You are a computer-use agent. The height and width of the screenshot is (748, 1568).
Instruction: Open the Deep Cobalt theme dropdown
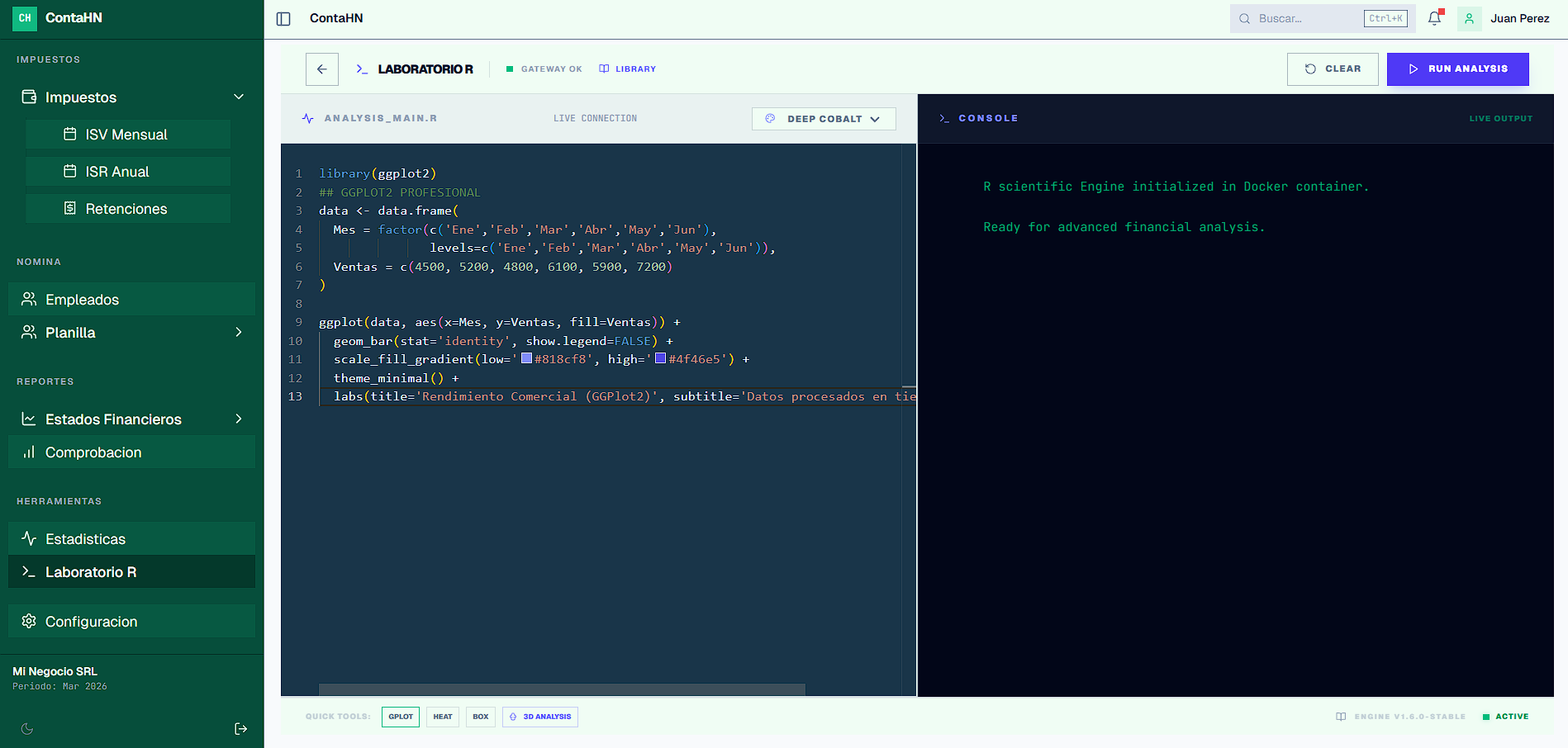pyautogui.click(x=824, y=119)
